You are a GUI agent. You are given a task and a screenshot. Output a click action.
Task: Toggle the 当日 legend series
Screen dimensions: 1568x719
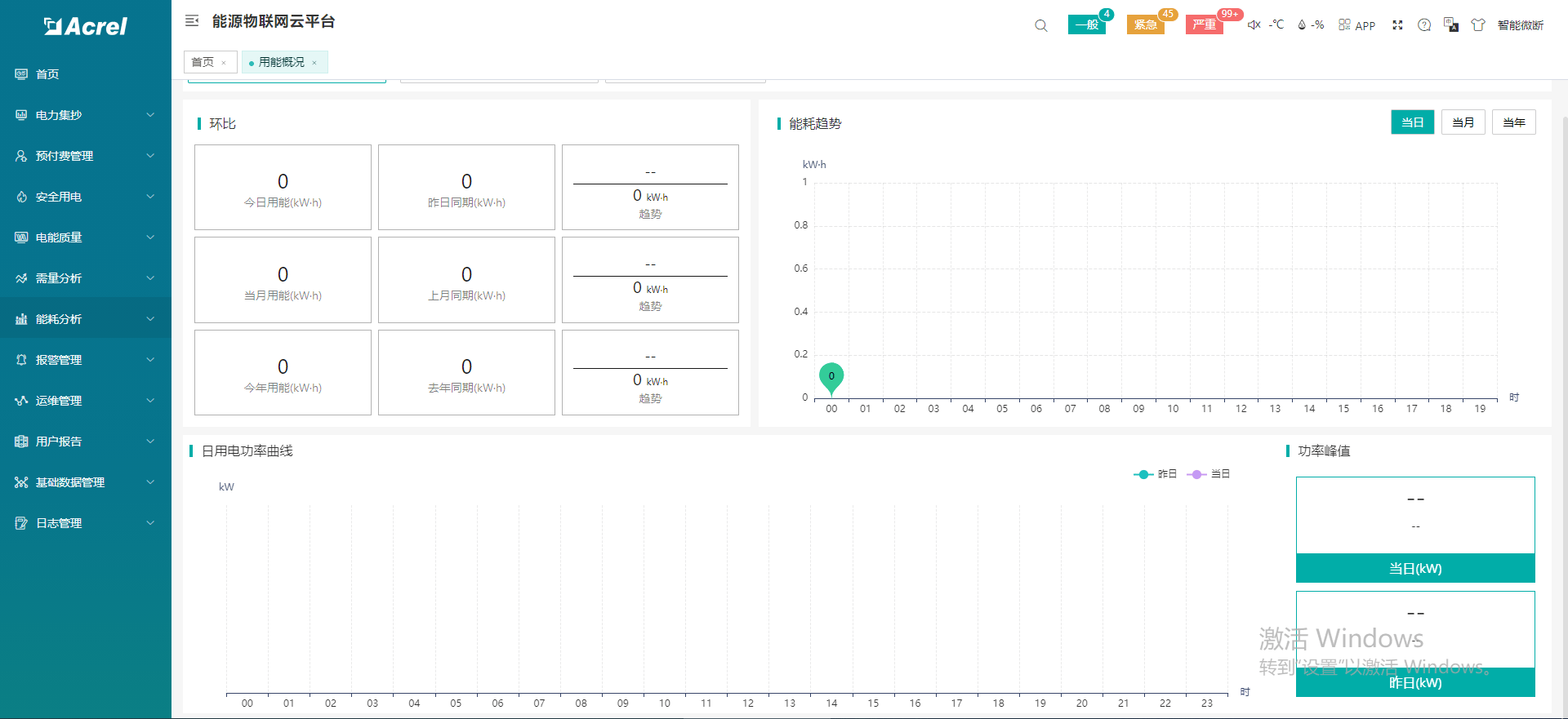point(1209,474)
